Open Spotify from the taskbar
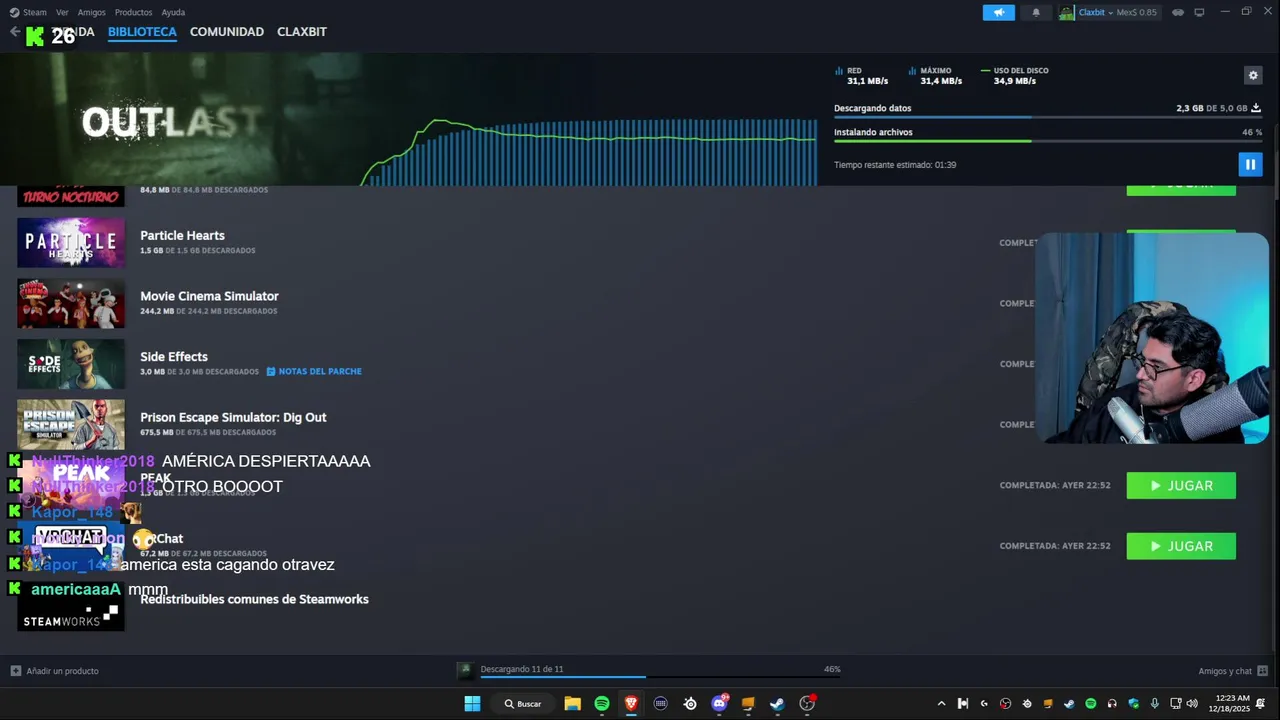Screen dimensions: 1280x720 click(602, 704)
